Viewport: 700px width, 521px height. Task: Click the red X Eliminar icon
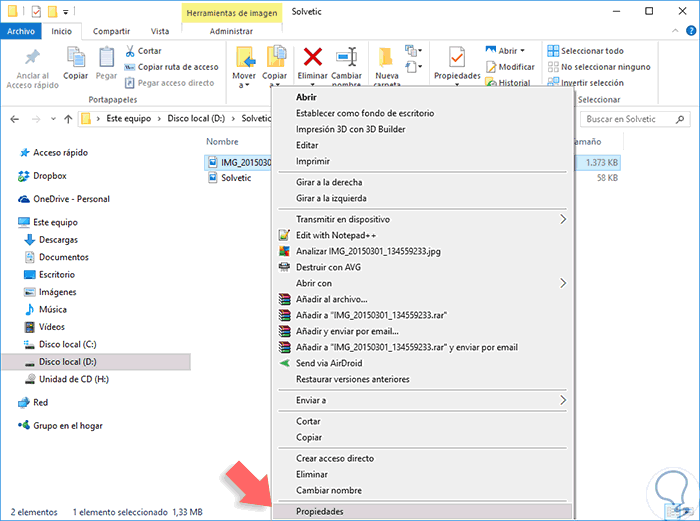click(312, 57)
